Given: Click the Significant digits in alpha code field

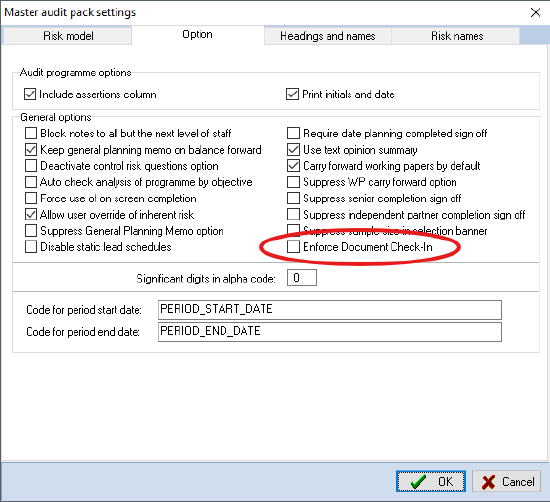Looking at the screenshot, I should pos(302,278).
